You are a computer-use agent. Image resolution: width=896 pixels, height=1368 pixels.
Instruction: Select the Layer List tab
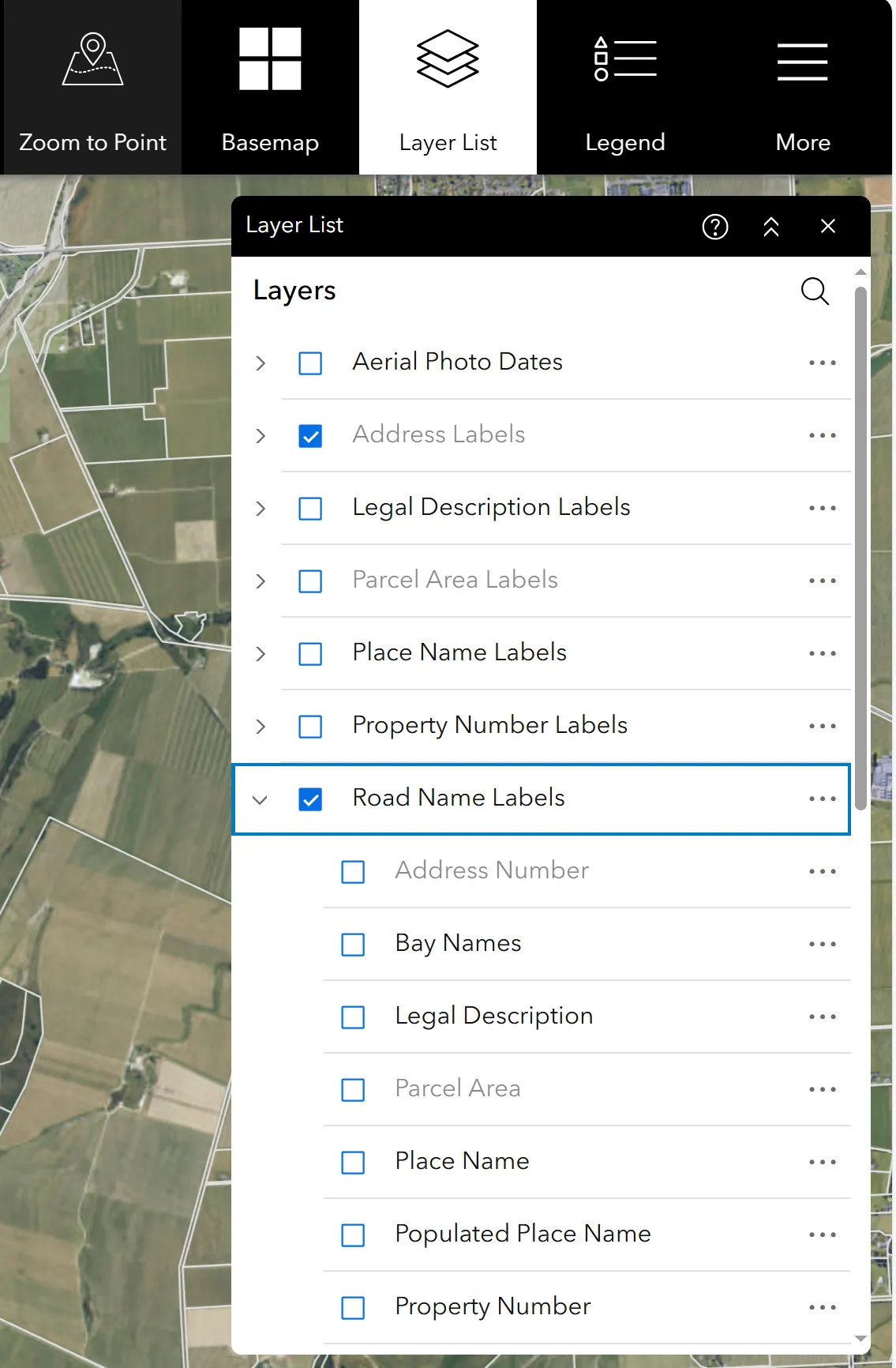448,87
